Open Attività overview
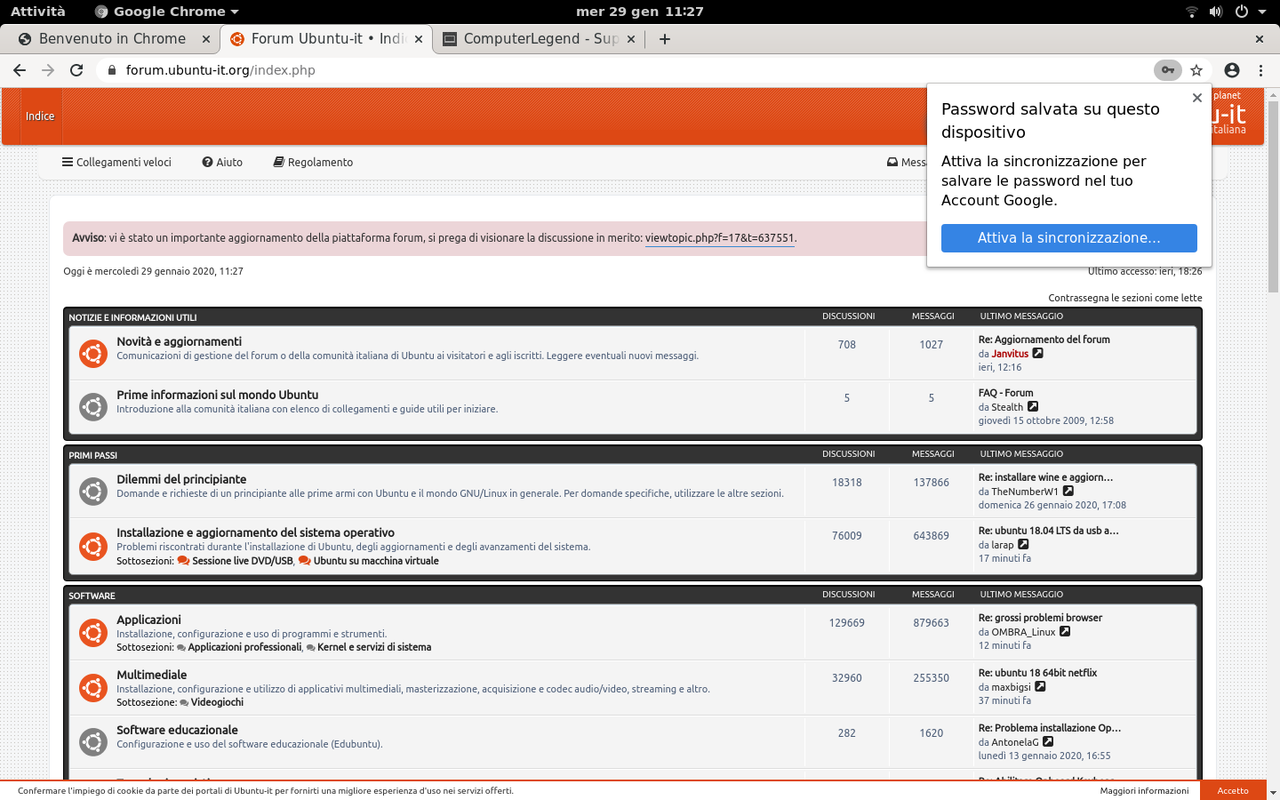Image resolution: width=1280 pixels, height=800 pixels. 38,12
